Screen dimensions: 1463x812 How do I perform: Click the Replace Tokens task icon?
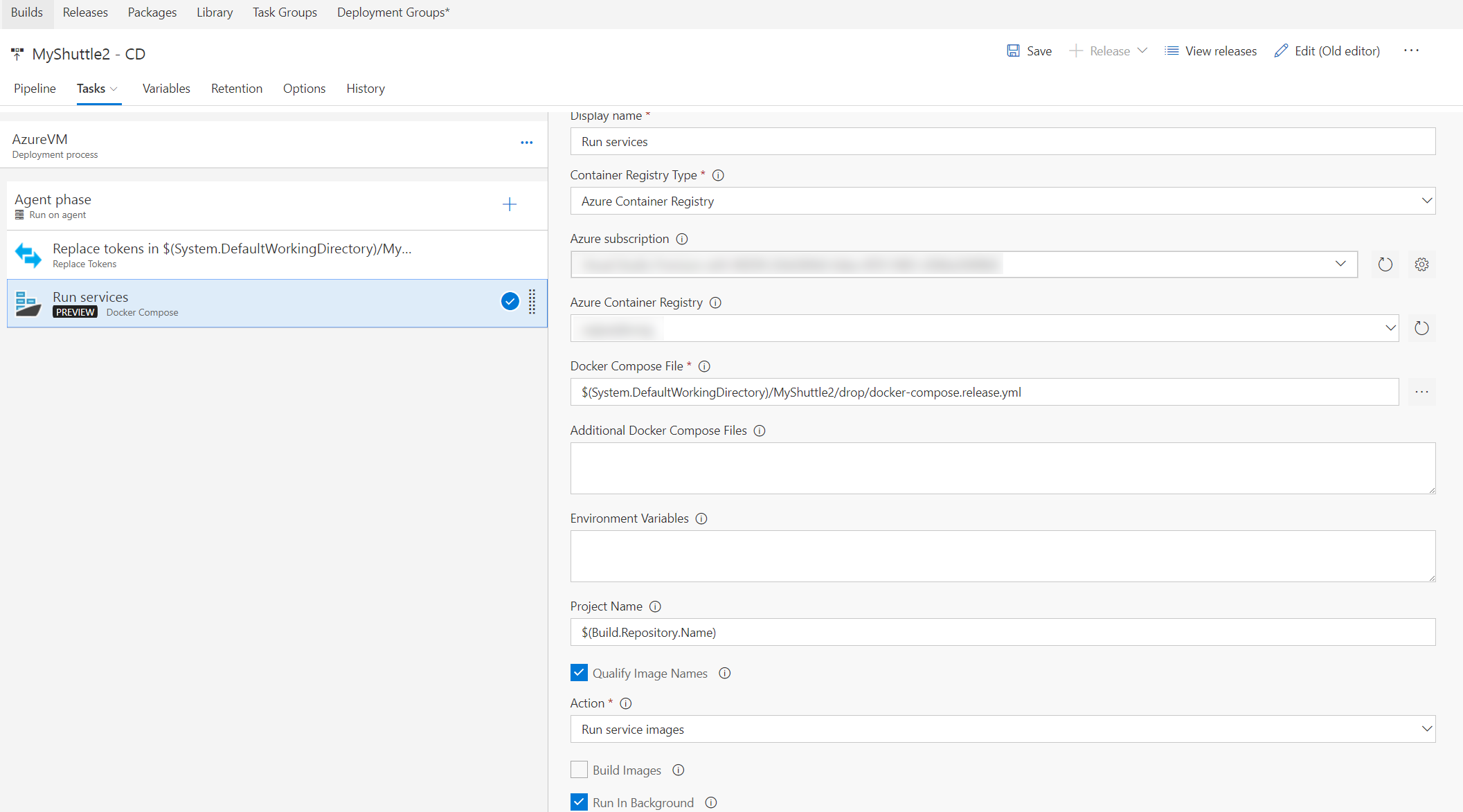click(28, 255)
